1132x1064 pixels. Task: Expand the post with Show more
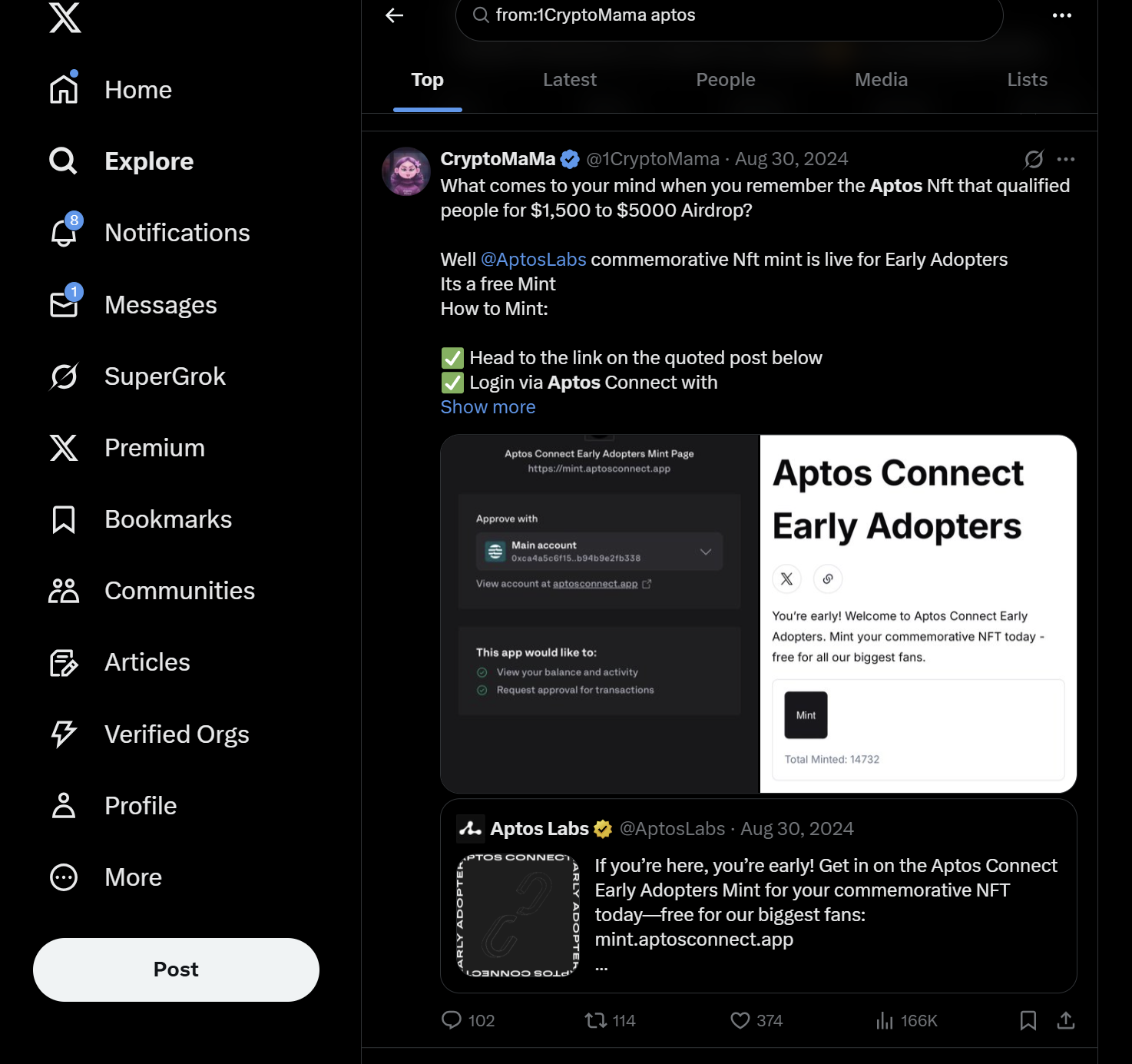[488, 407]
